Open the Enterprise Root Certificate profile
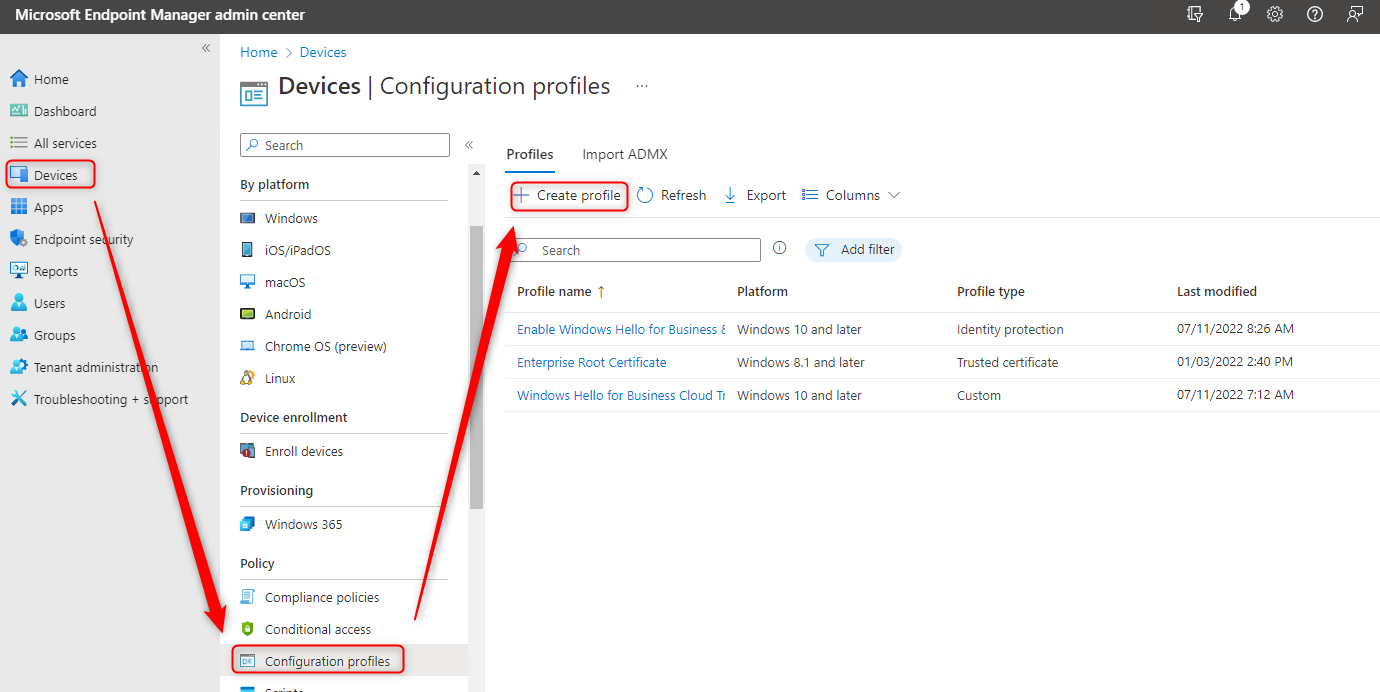 point(591,362)
